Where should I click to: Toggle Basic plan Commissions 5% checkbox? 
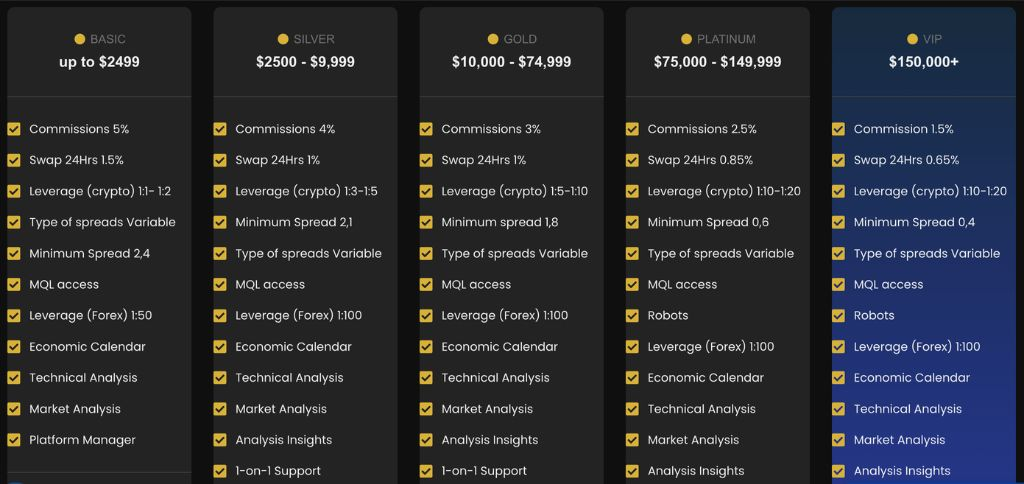[14, 129]
